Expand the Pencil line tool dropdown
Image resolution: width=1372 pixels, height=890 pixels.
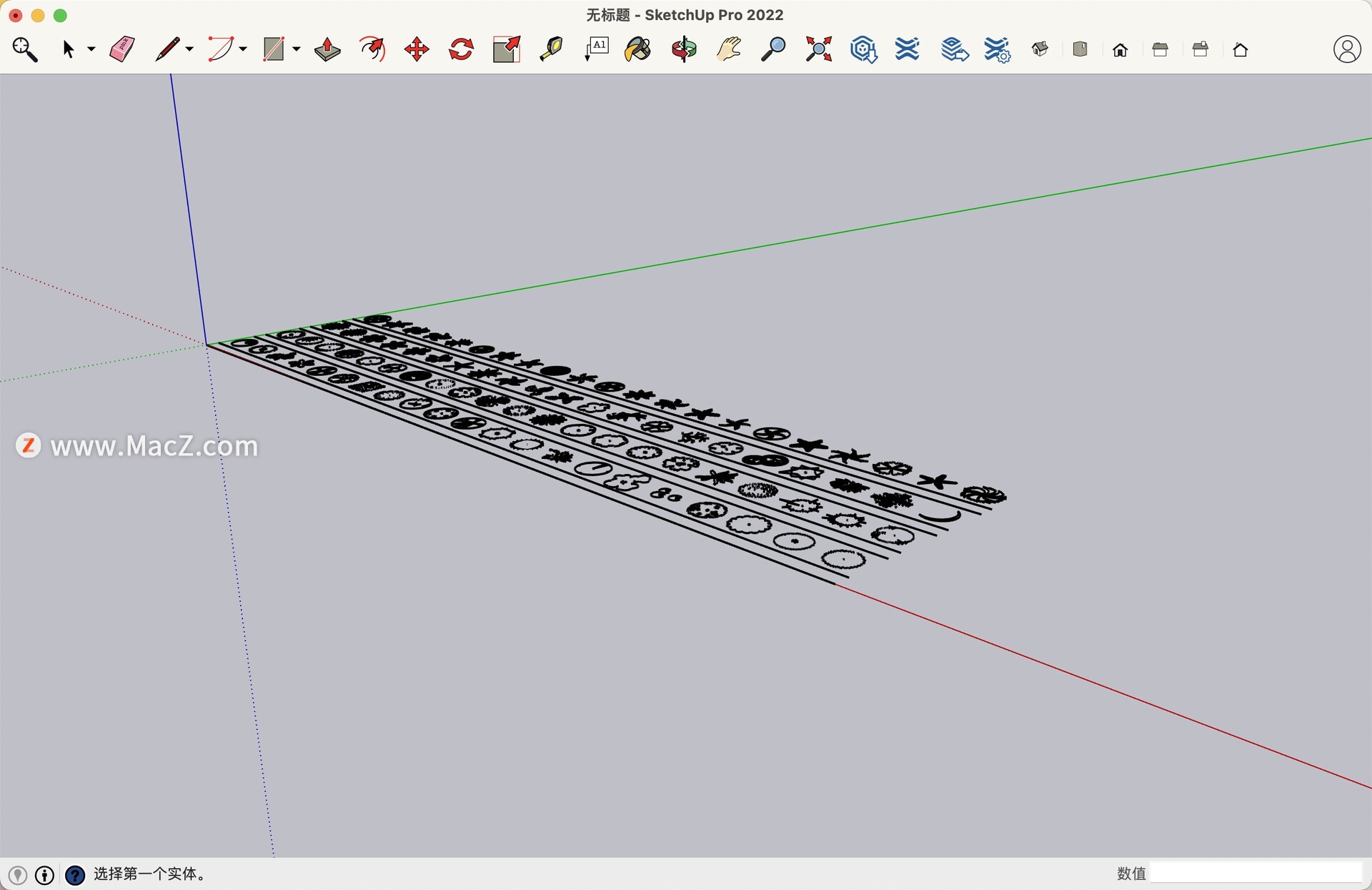189,49
